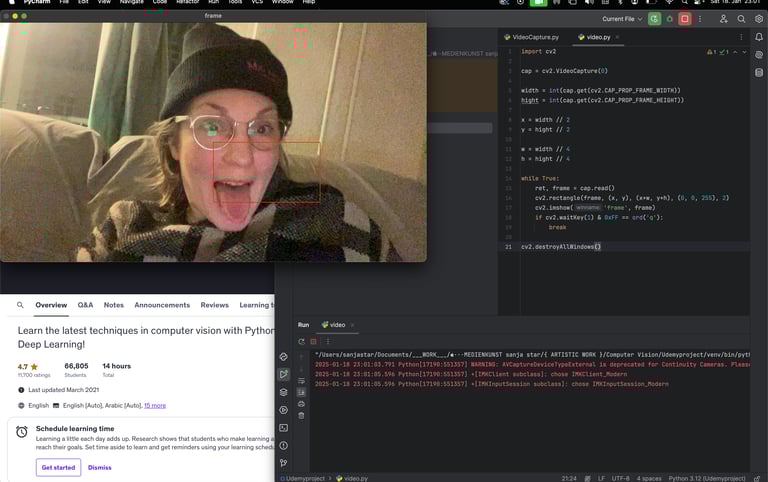Image resolution: width=768 pixels, height=482 pixels.
Task: Close the video.py editor tab
Action: (617, 37)
